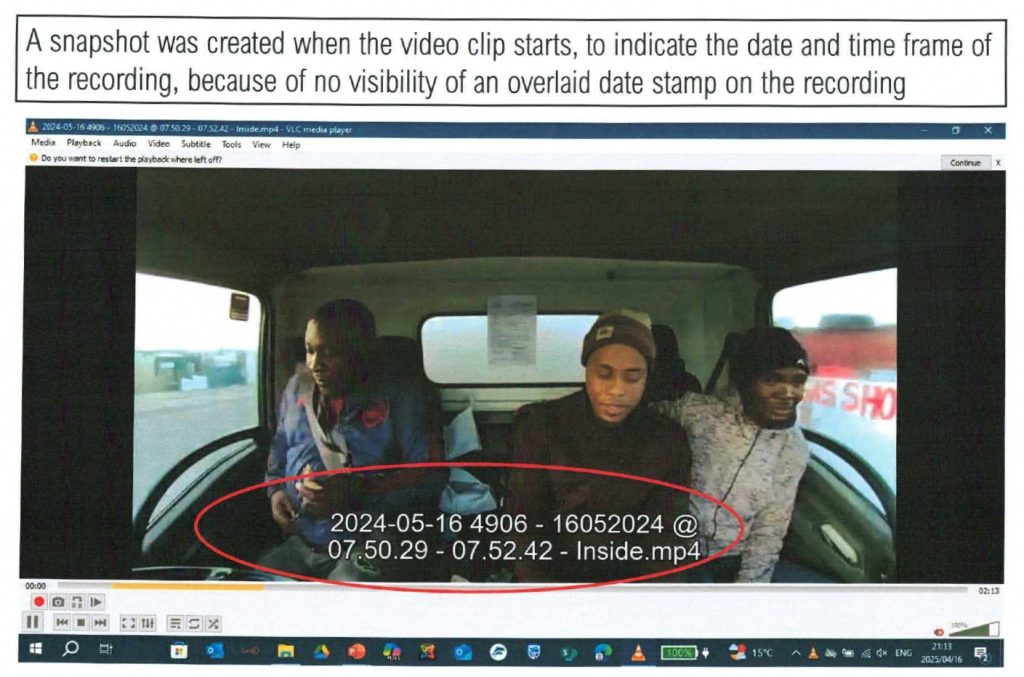
Task: Stop the video playback
Action: [81, 623]
